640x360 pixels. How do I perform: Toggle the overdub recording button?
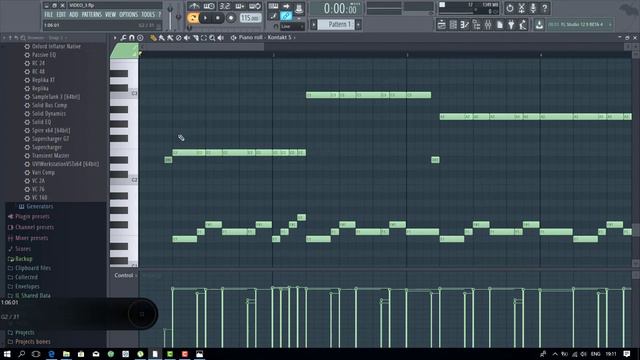[240, 7]
